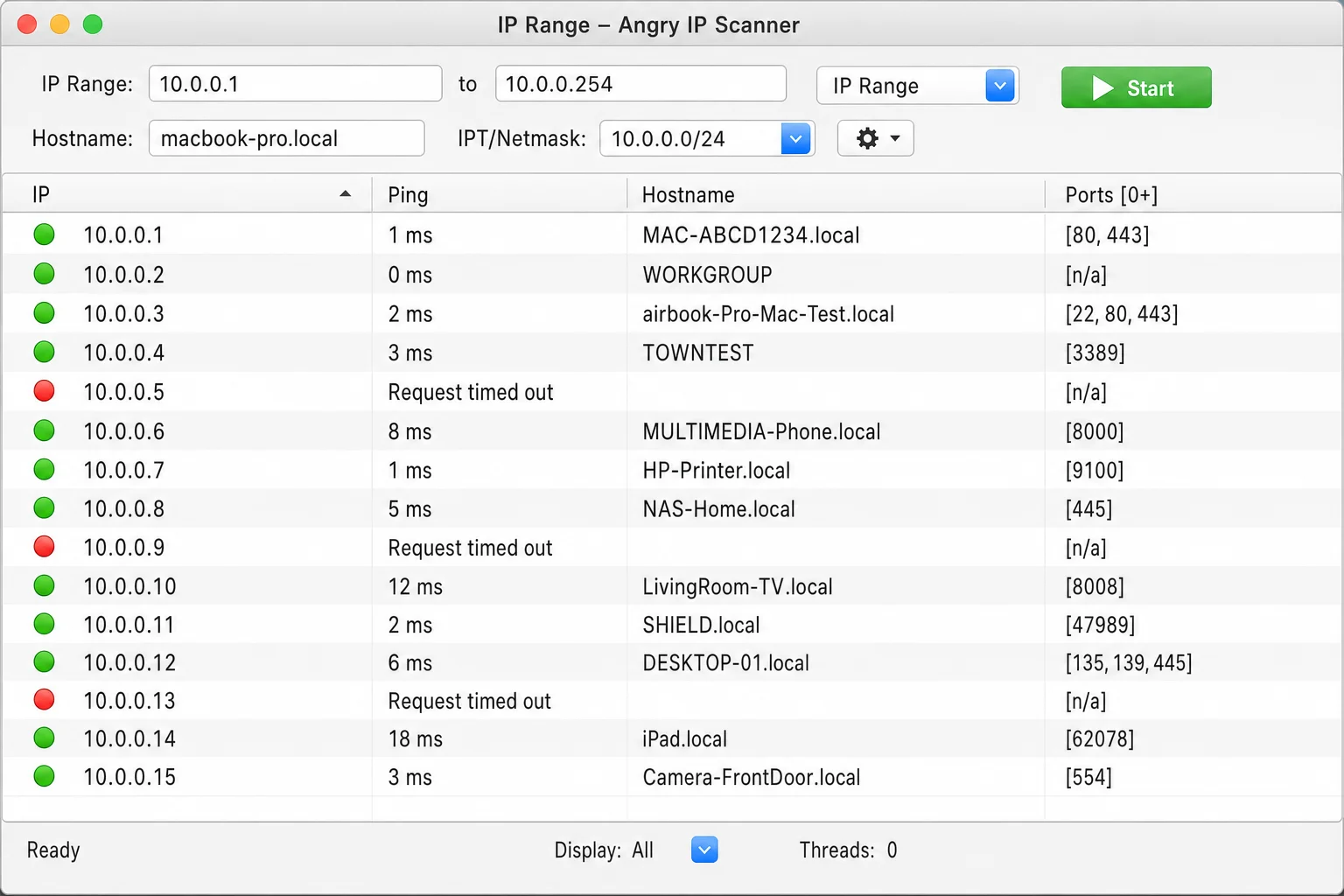Click the green Start scan button

click(x=1136, y=87)
